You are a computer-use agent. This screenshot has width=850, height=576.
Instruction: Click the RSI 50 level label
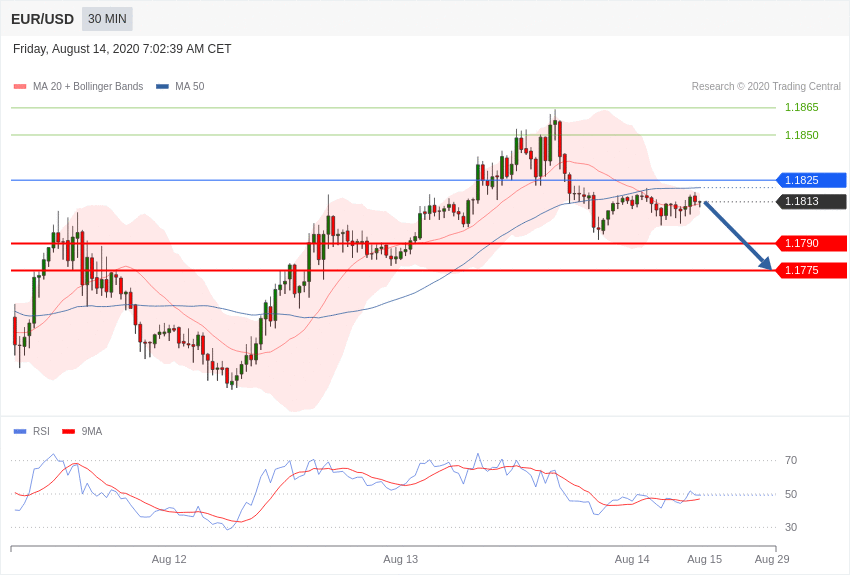coord(791,494)
